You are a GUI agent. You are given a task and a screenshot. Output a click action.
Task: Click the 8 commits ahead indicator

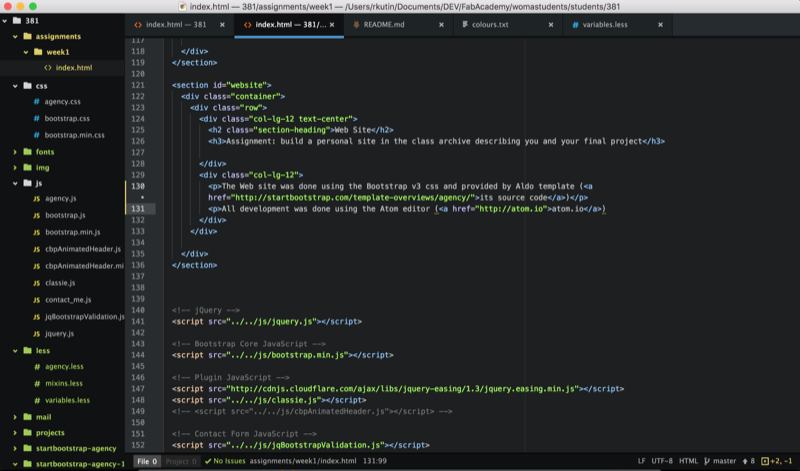click(x=748, y=461)
